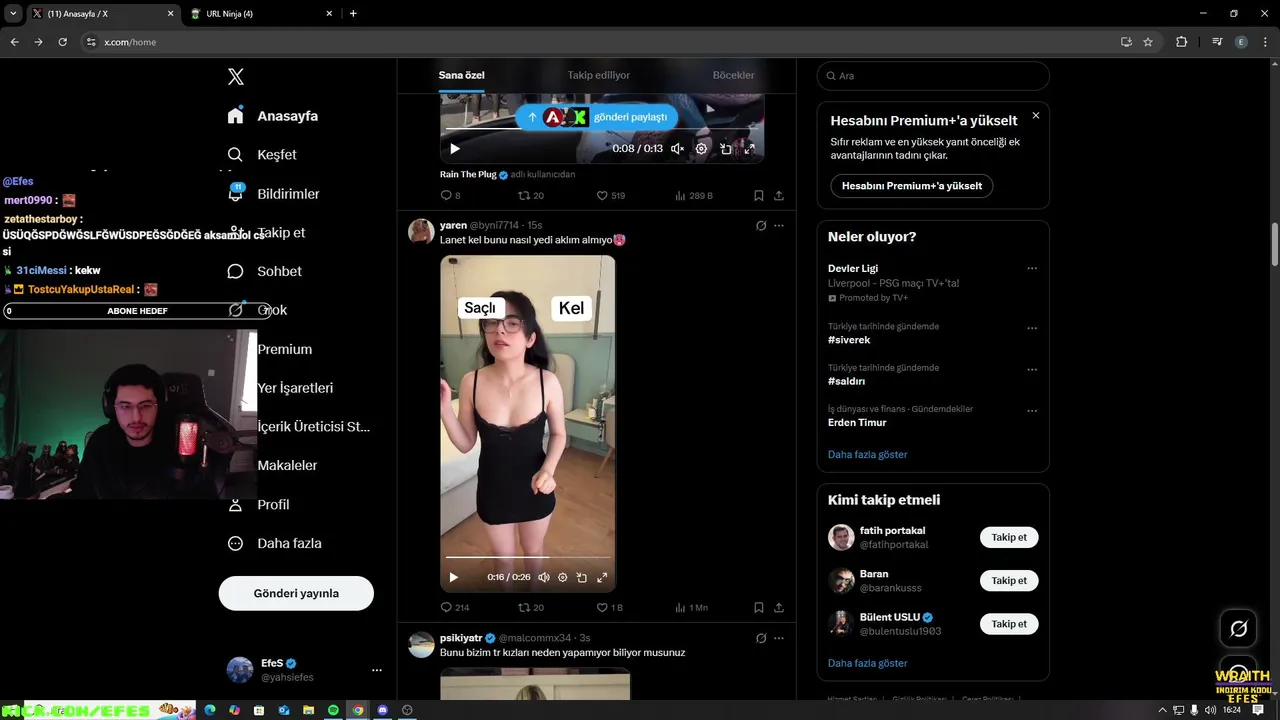Viewport: 1280px width, 720px height.
Task: Switch to the Takip ediliyor tab
Action: click(x=598, y=75)
